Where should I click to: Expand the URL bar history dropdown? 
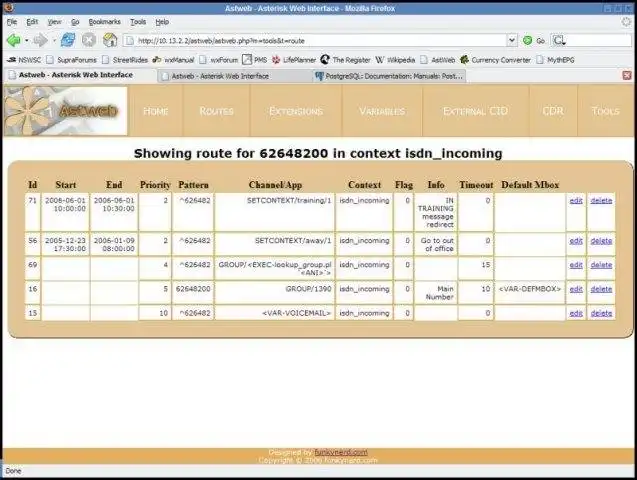(x=512, y=40)
